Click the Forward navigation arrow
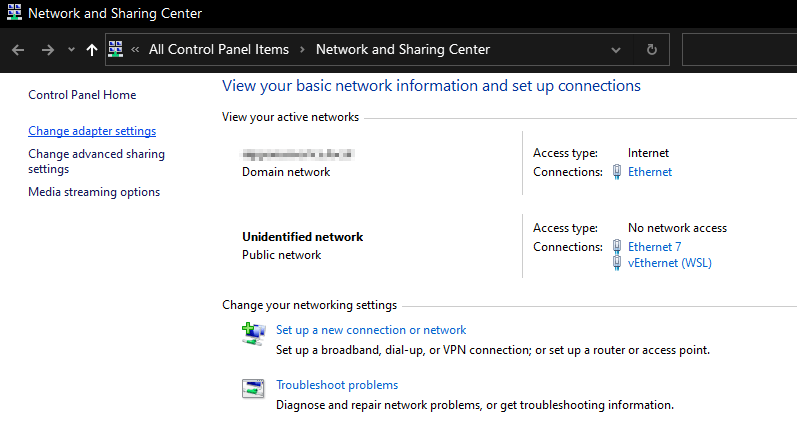The width and height of the screenshot is (797, 443). pos(47,50)
